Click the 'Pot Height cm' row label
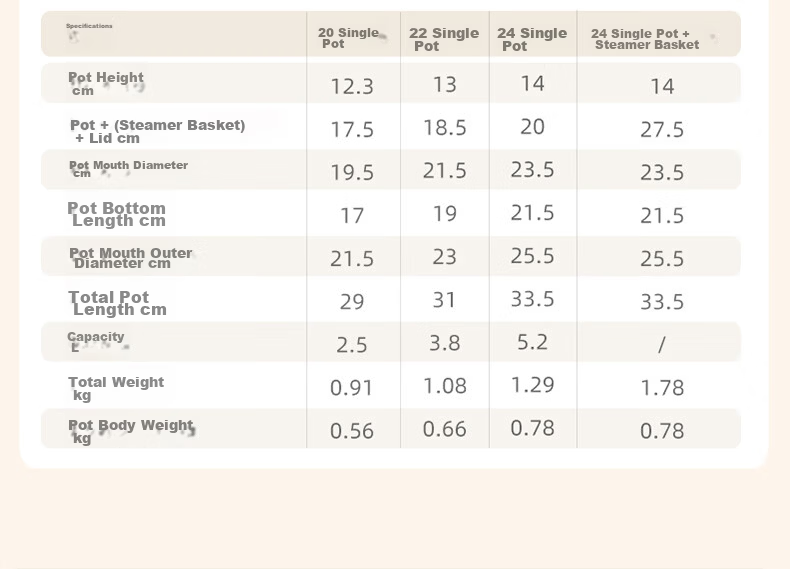 [x=106, y=84]
